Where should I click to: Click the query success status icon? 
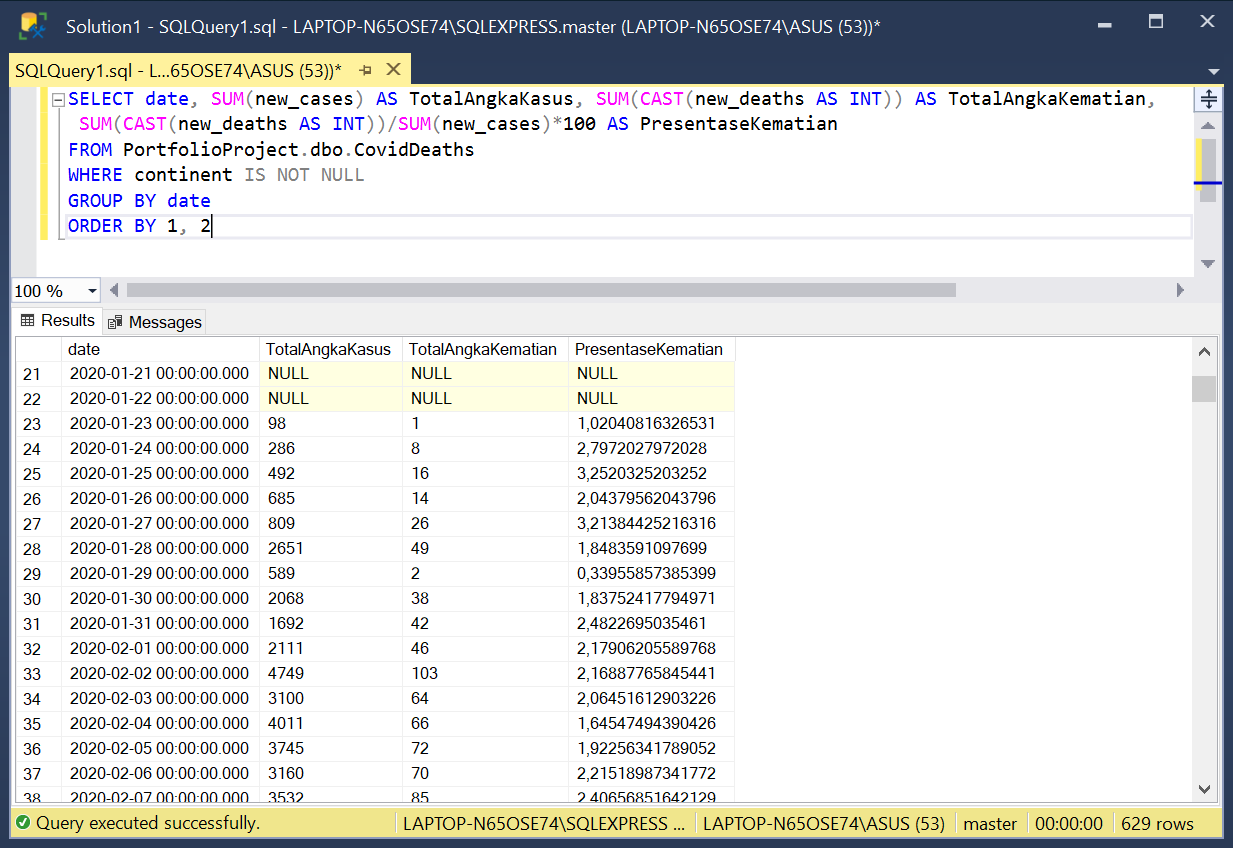click(23, 824)
